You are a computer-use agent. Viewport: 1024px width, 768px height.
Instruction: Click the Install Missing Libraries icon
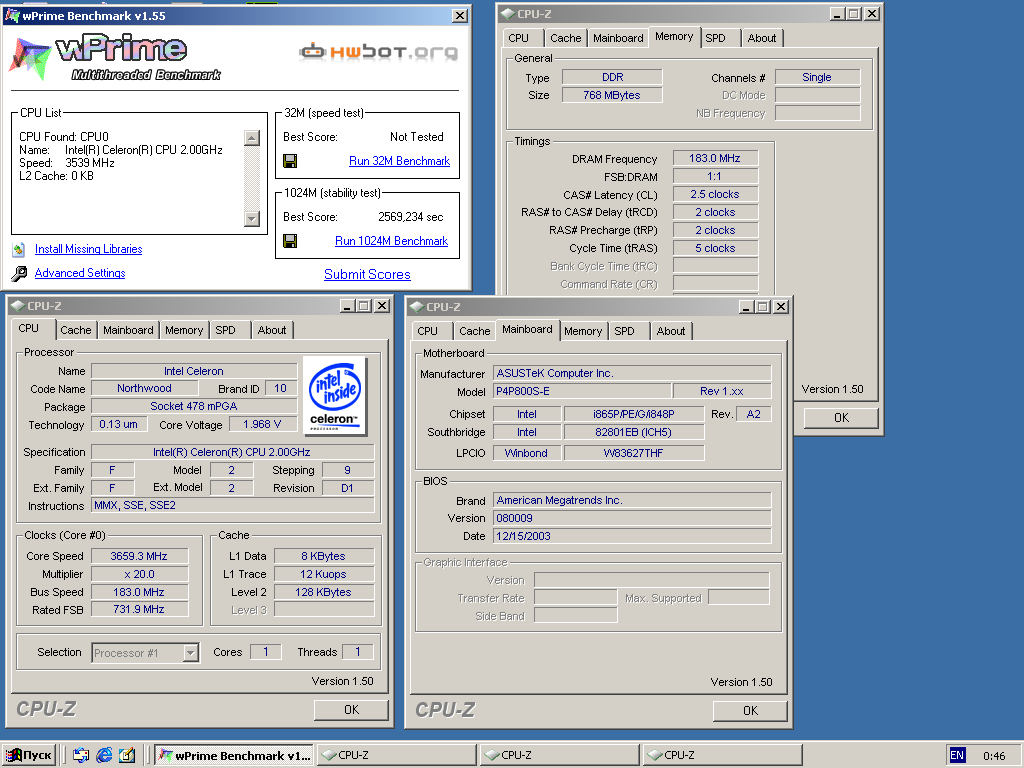(19, 249)
